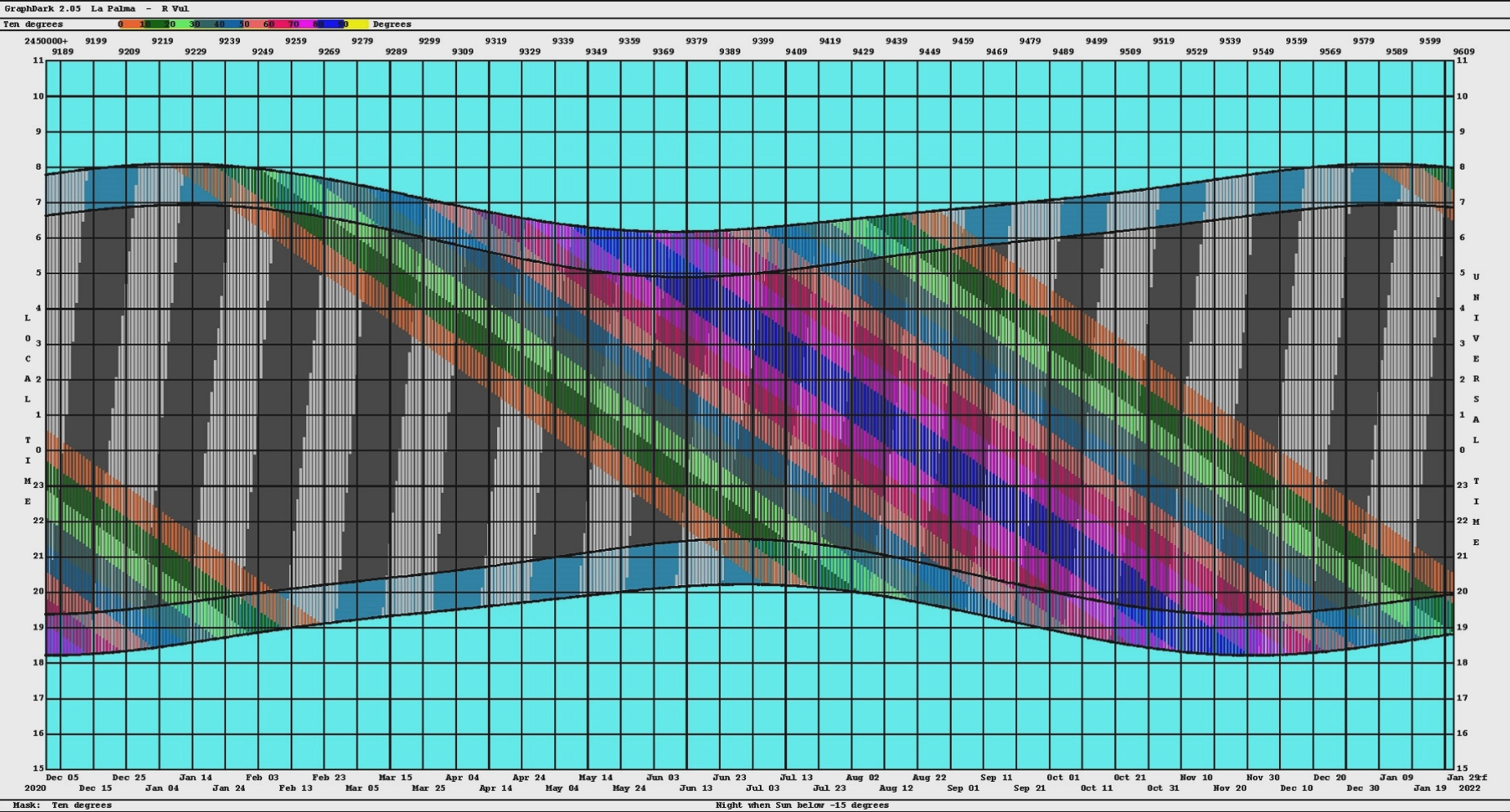The image size is (1510, 812).
Task: Click 'Night when Sun below -15 degrees' caption
Action: tap(802, 805)
